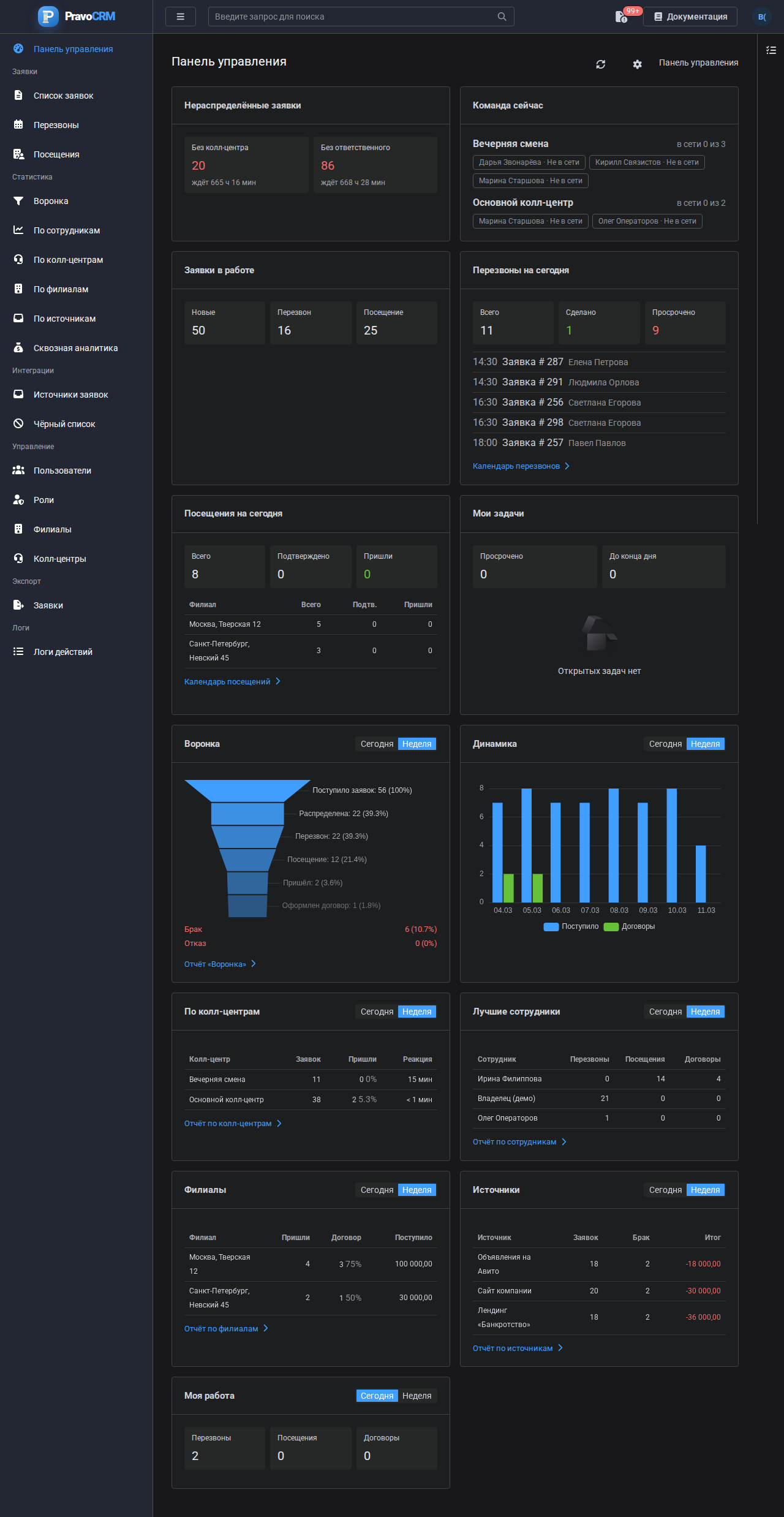Open Отчёт по источникам link
Viewport: 784px width, 1517px height.
coord(518,1349)
